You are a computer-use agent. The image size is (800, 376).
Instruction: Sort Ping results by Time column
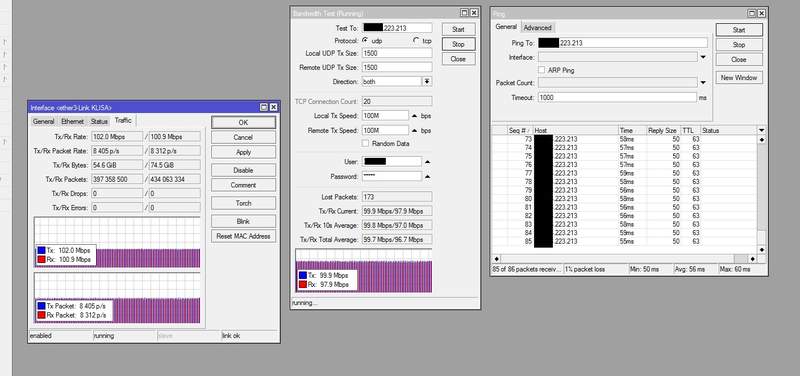[633, 131]
